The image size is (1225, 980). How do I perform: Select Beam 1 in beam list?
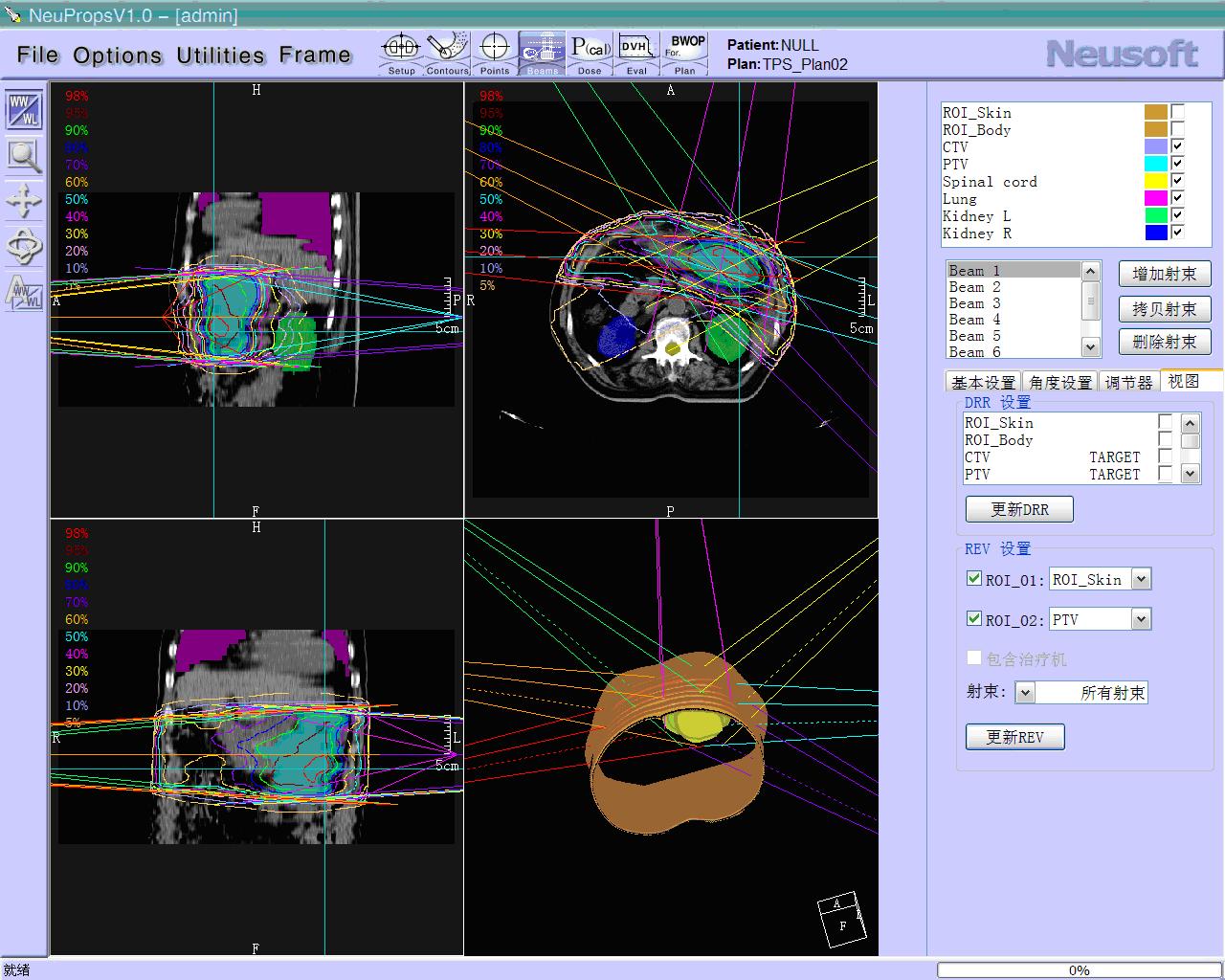[x=1013, y=271]
